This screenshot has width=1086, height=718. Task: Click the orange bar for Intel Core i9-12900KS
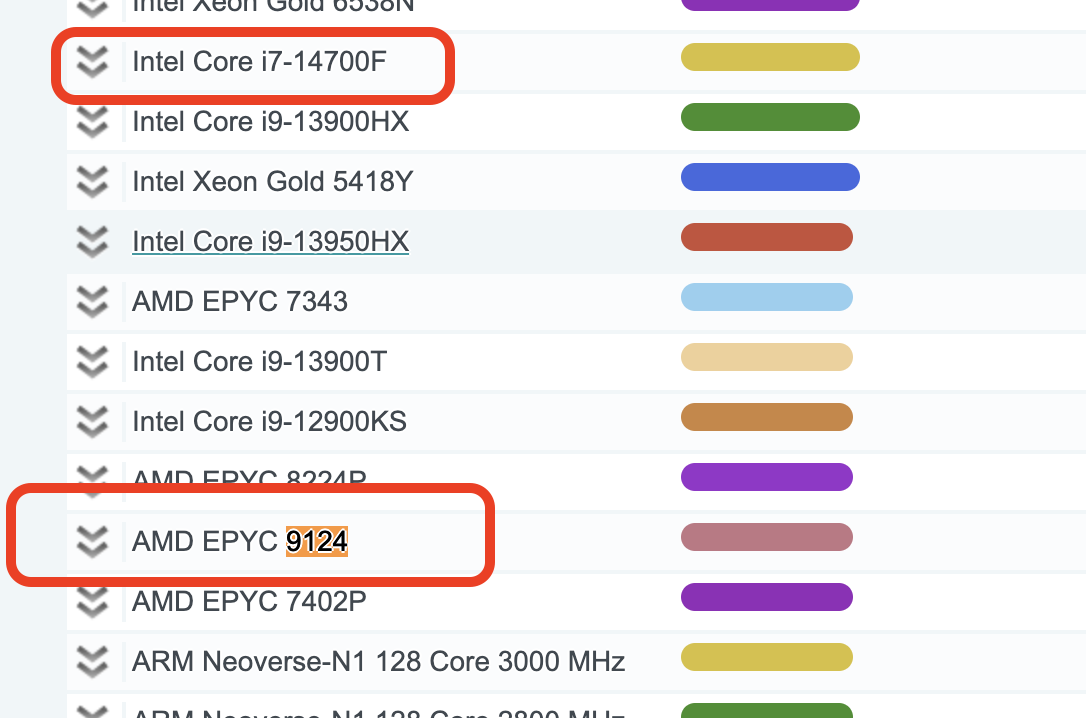(x=767, y=417)
